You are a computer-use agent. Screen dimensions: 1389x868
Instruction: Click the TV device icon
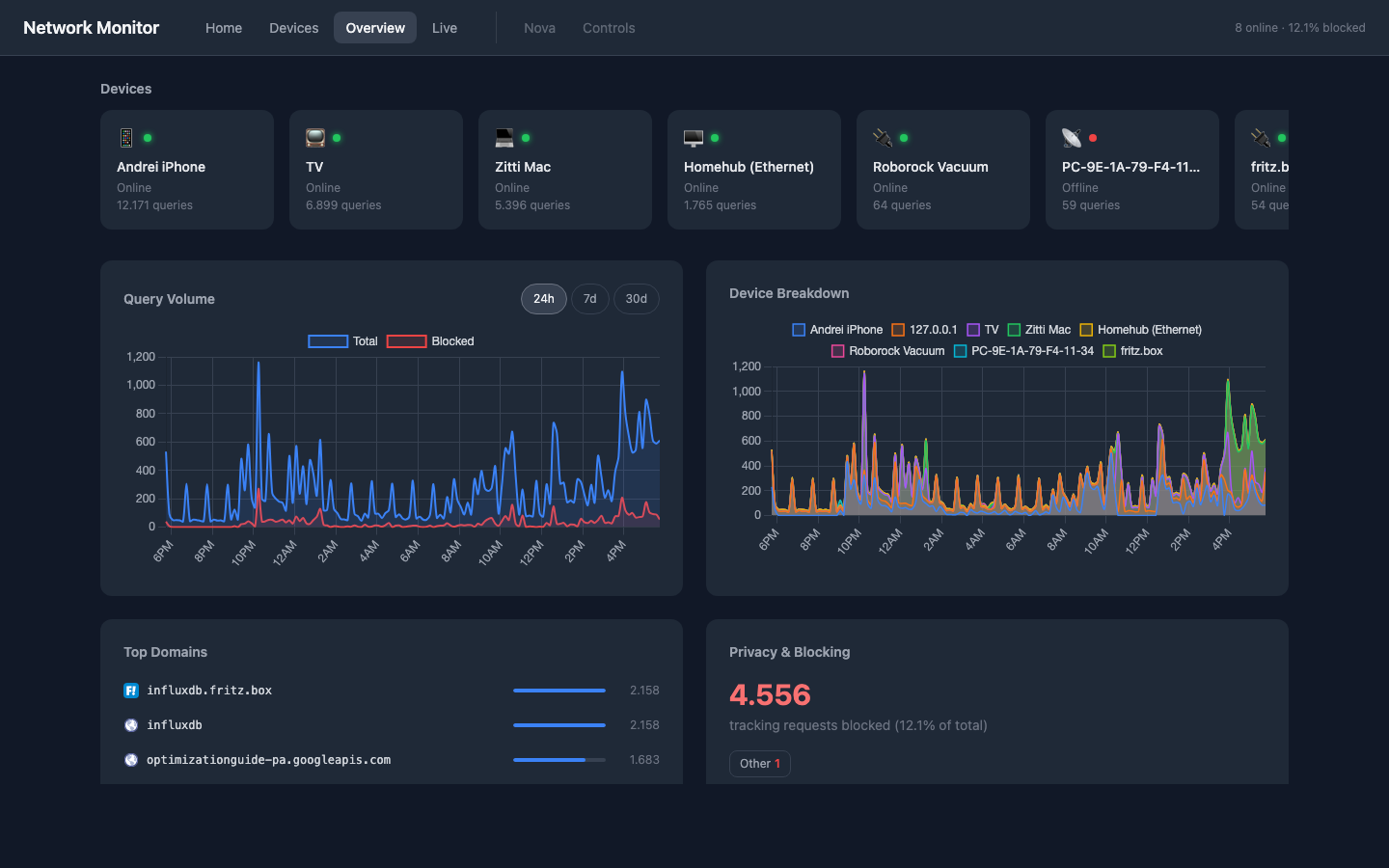[x=314, y=138]
